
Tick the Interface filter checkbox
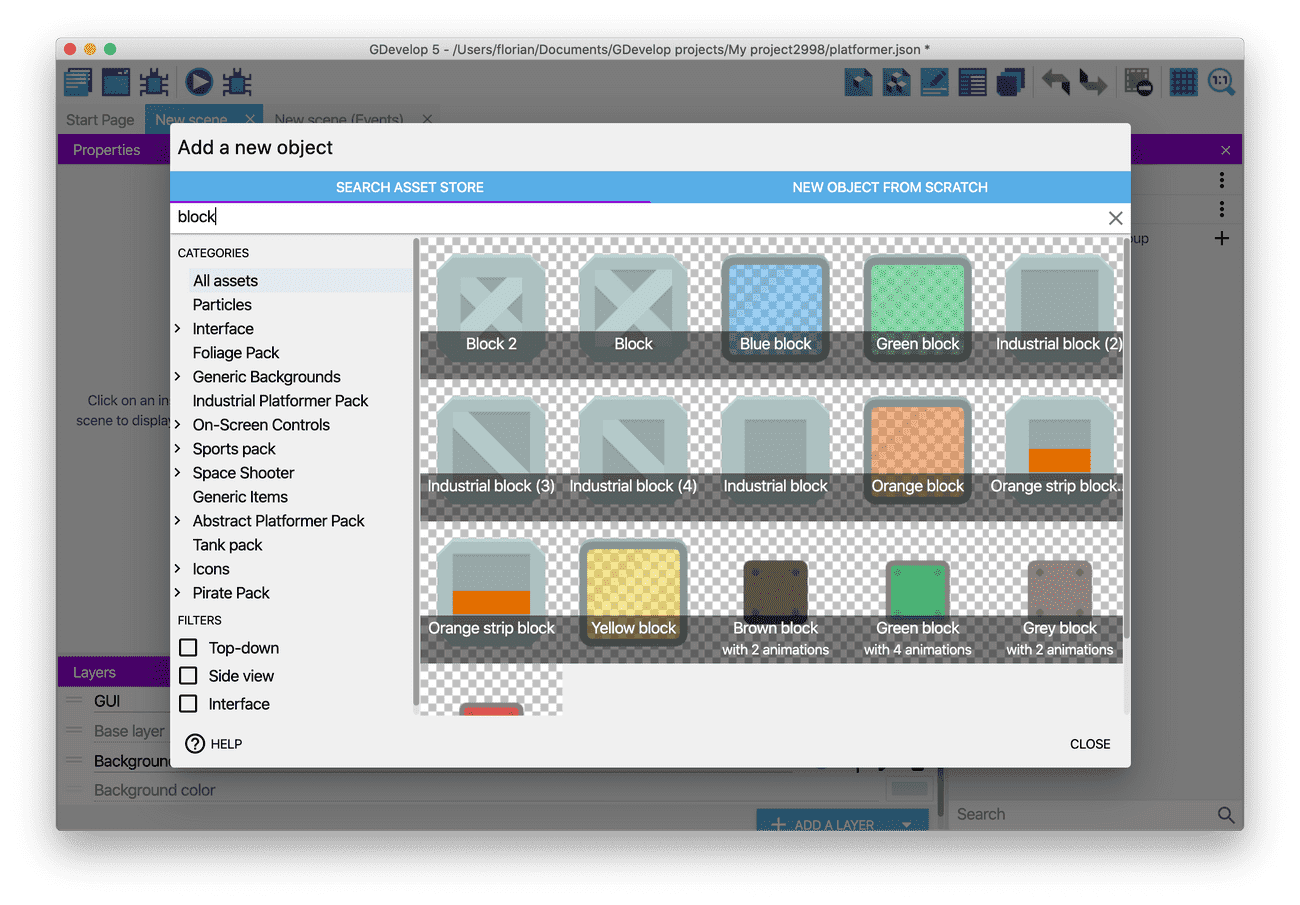tap(188, 704)
